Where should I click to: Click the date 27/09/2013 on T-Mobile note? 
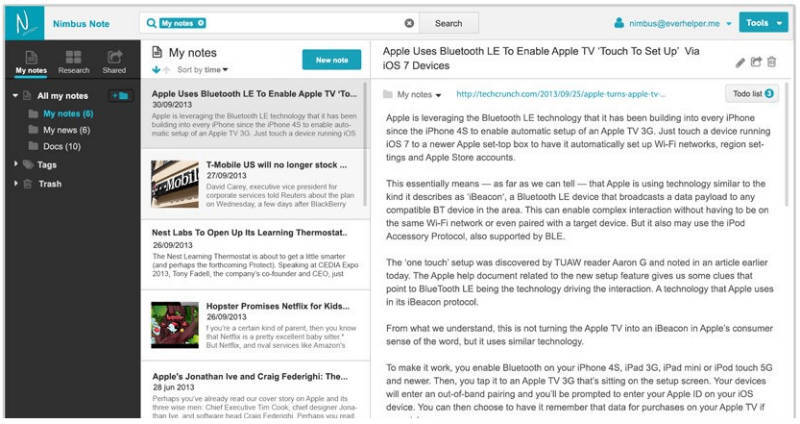pos(226,175)
